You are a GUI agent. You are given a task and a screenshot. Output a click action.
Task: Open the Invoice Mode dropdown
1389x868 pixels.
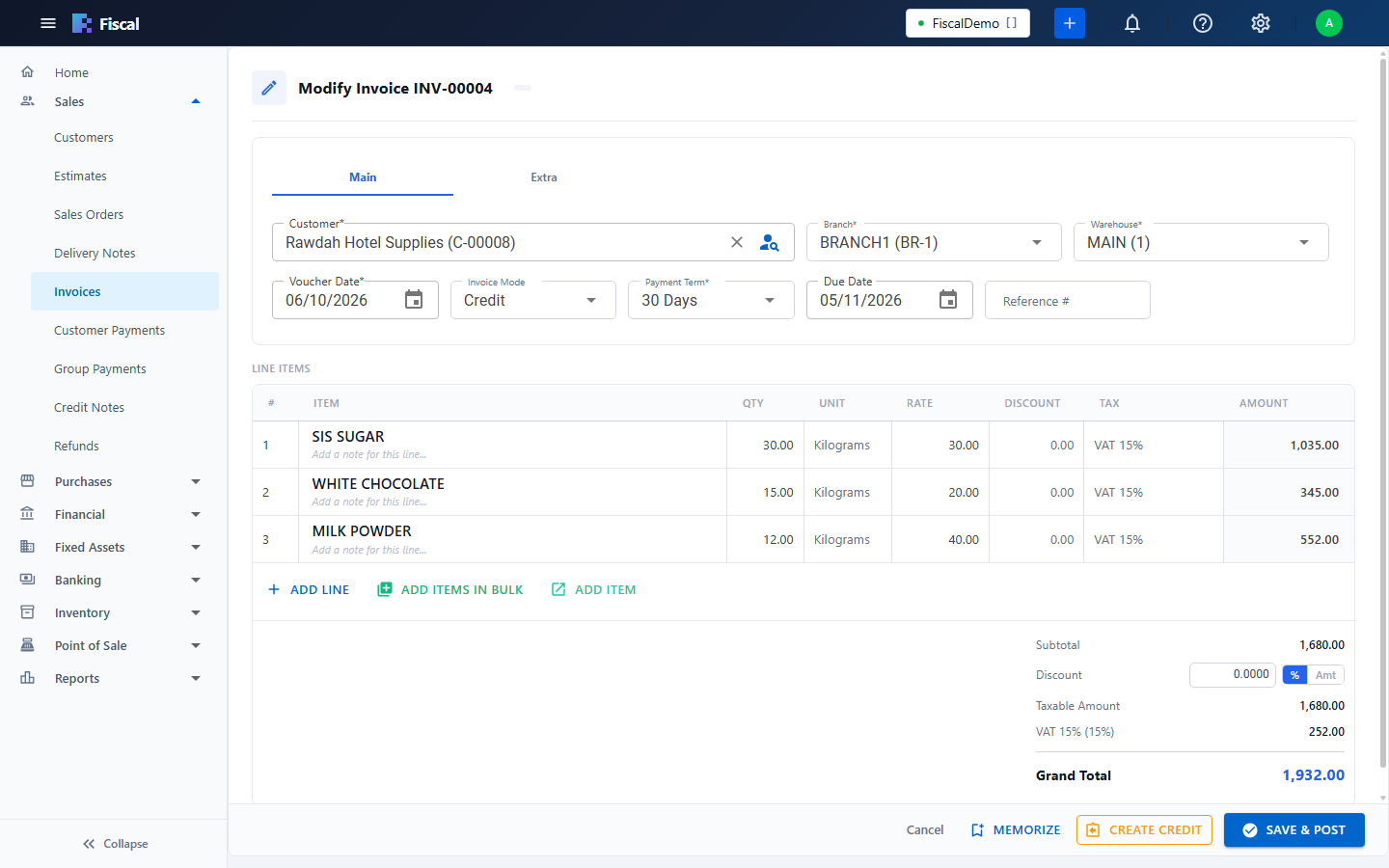tap(533, 300)
